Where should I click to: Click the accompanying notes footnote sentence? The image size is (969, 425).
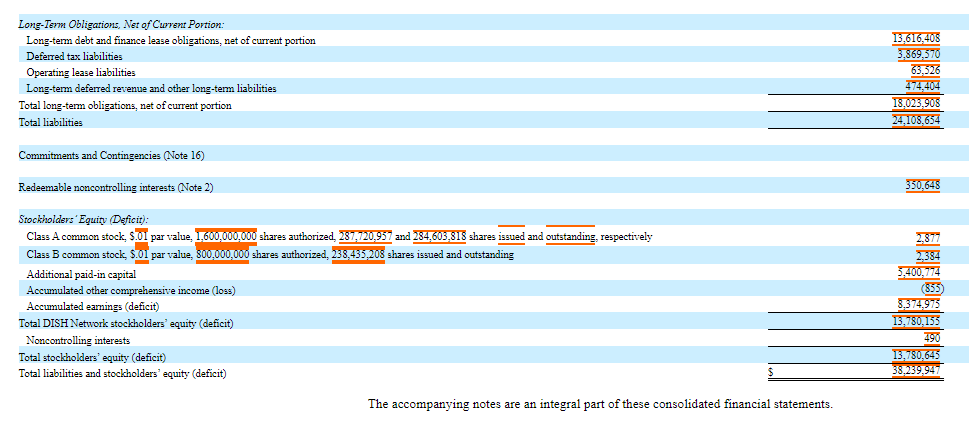coord(601,404)
